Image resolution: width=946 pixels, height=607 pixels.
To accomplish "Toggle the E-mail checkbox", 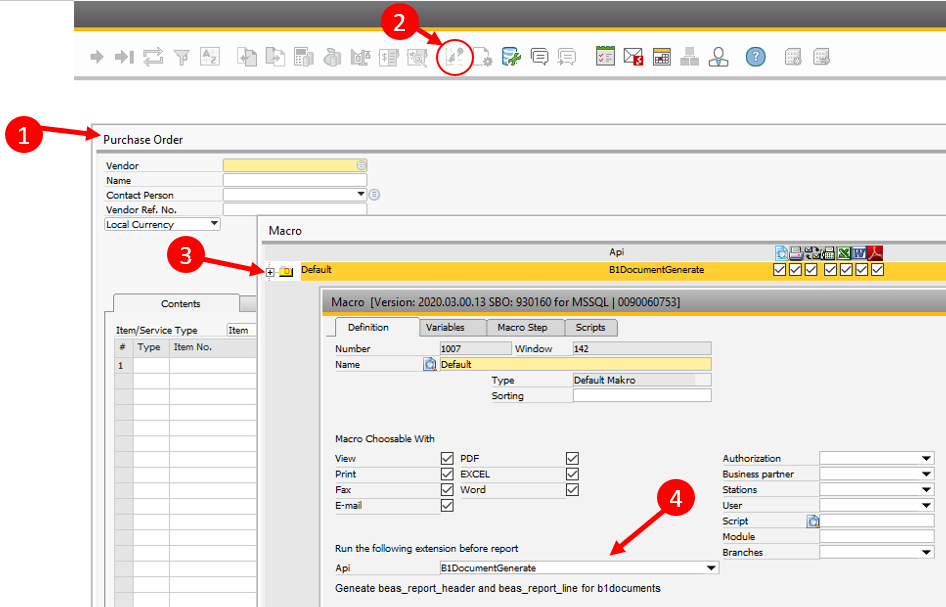I will pos(447,506).
